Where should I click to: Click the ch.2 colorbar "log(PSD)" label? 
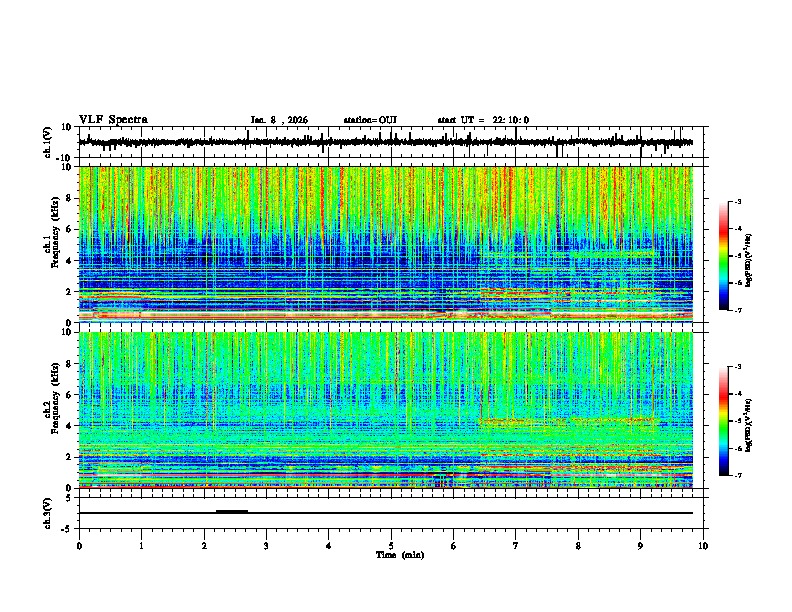[x=749, y=426]
